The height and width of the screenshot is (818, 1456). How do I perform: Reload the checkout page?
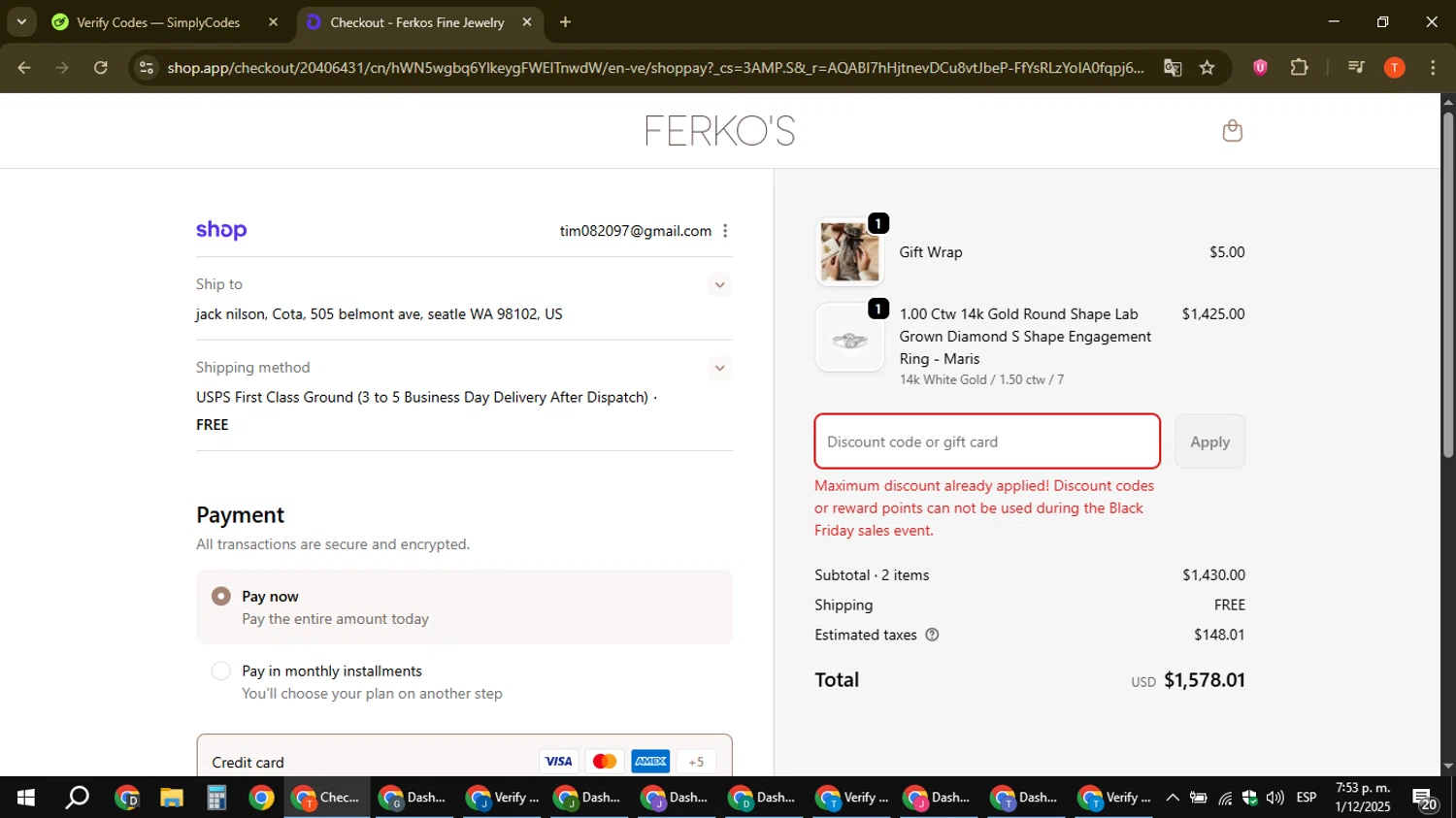click(101, 68)
